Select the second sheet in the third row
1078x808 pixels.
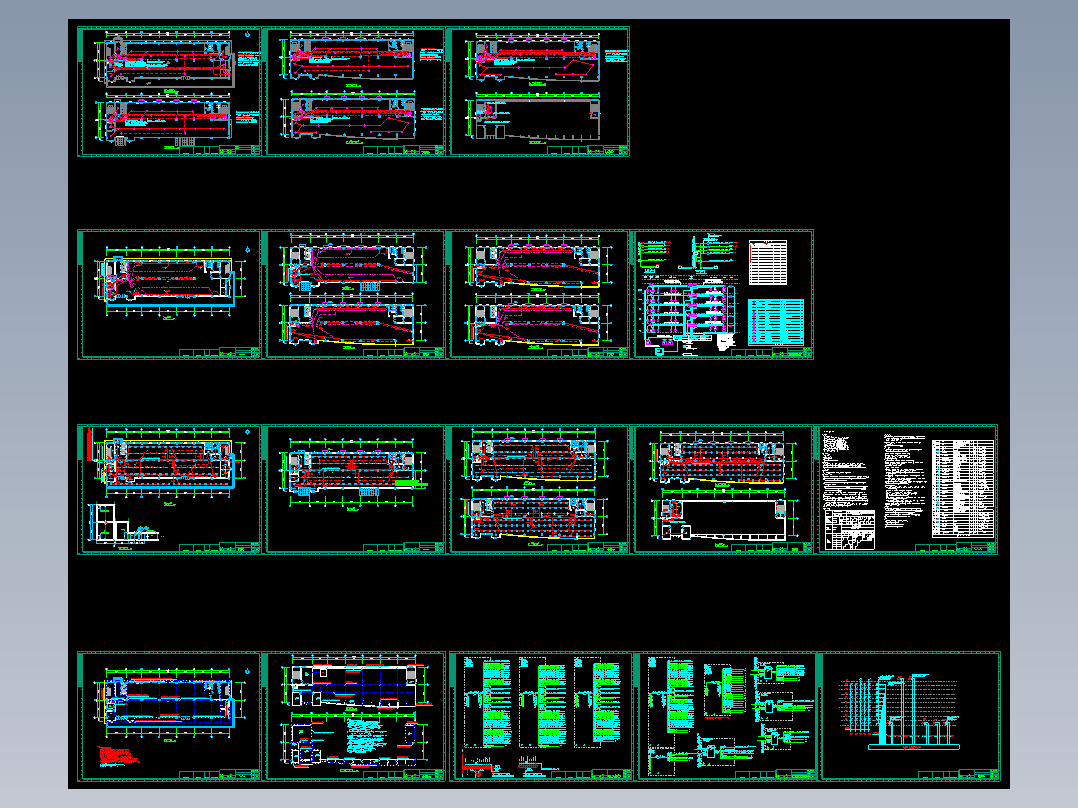tap(353, 490)
